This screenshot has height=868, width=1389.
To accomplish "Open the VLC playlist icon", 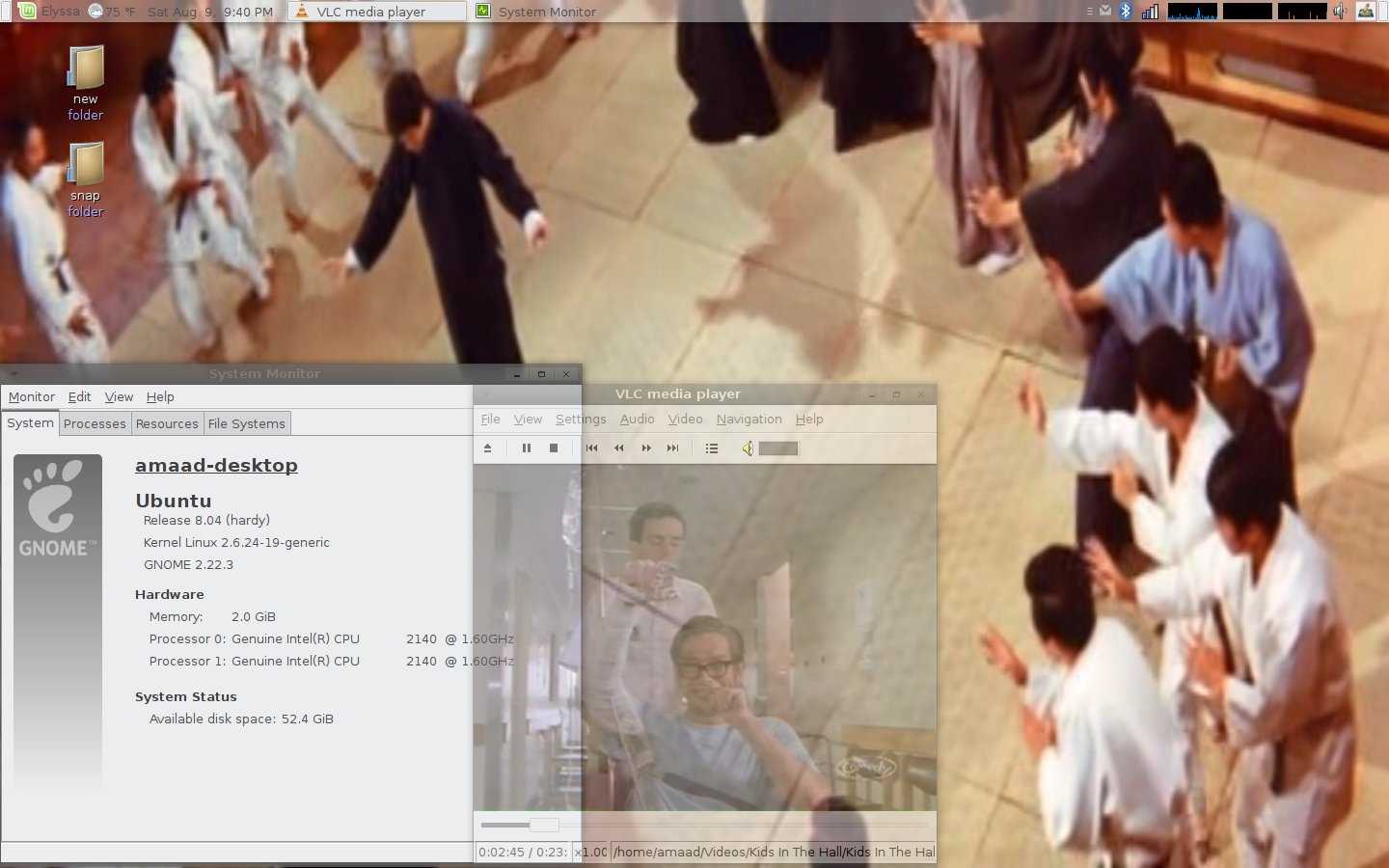I will [712, 448].
